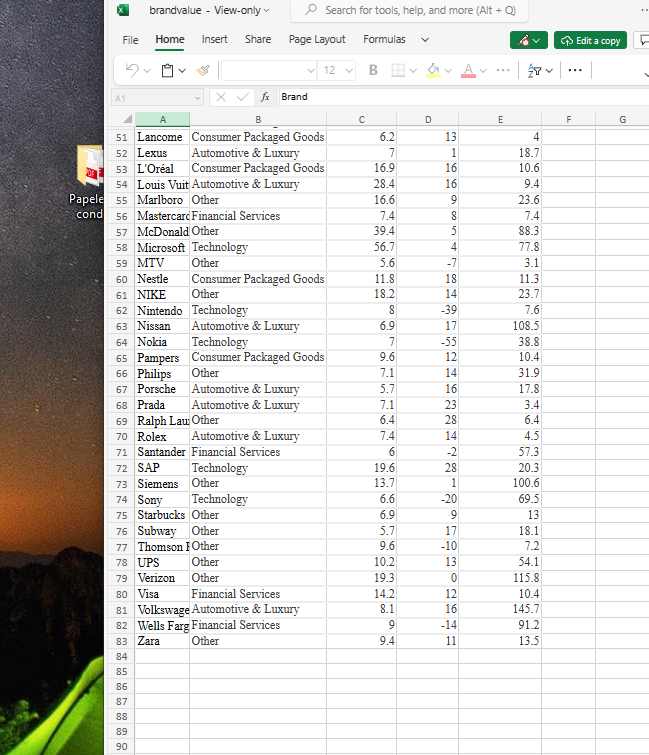Click the Enter formula checkmark icon
Image resolution: width=649 pixels, height=755 pixels.
(243, 97)
